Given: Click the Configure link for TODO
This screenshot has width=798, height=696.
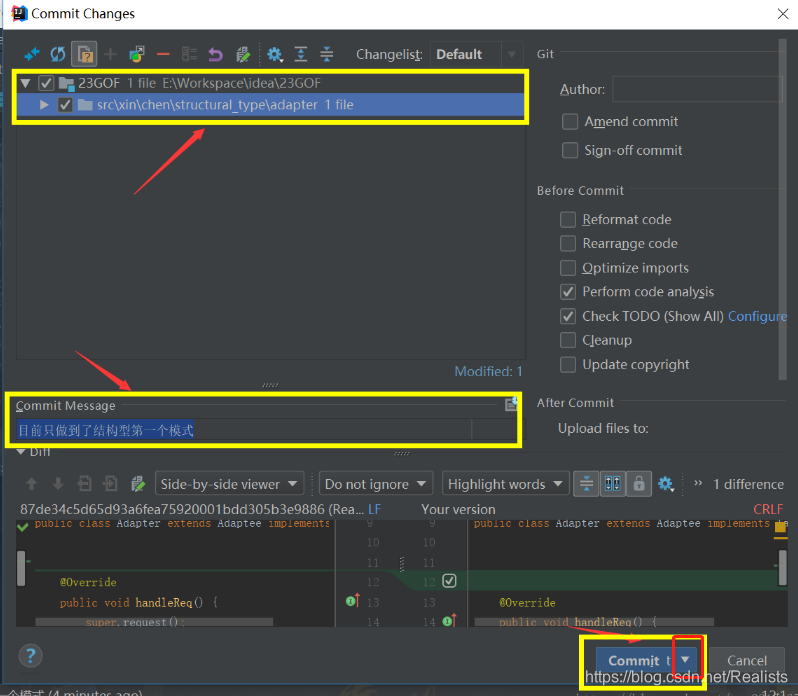Looking at the screenshot, I should pyautogui.click(x=757, y=316).
